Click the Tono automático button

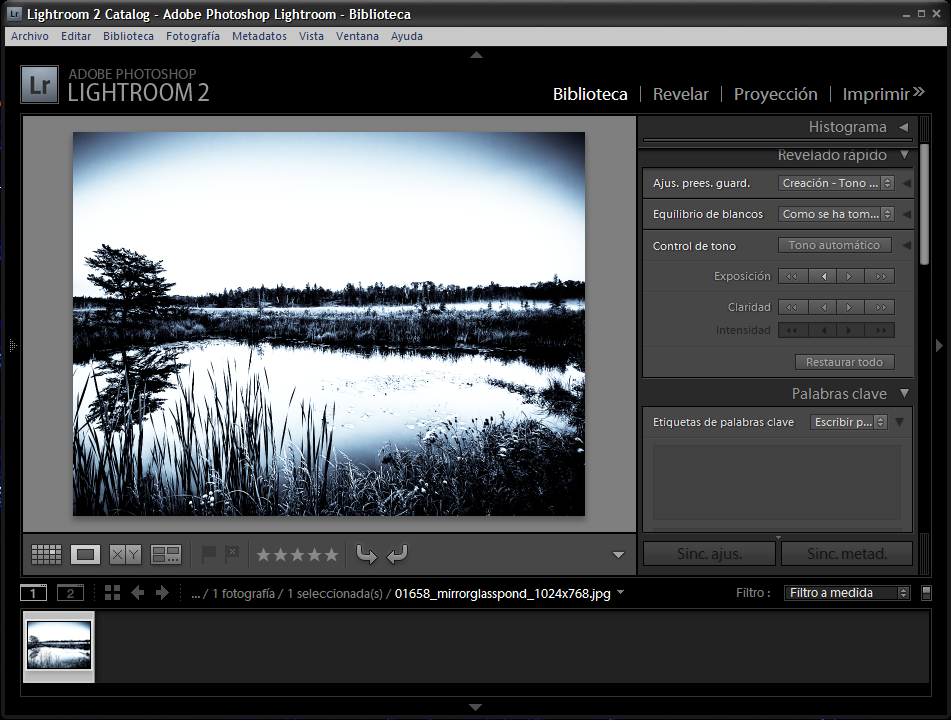tap(834, 245)
